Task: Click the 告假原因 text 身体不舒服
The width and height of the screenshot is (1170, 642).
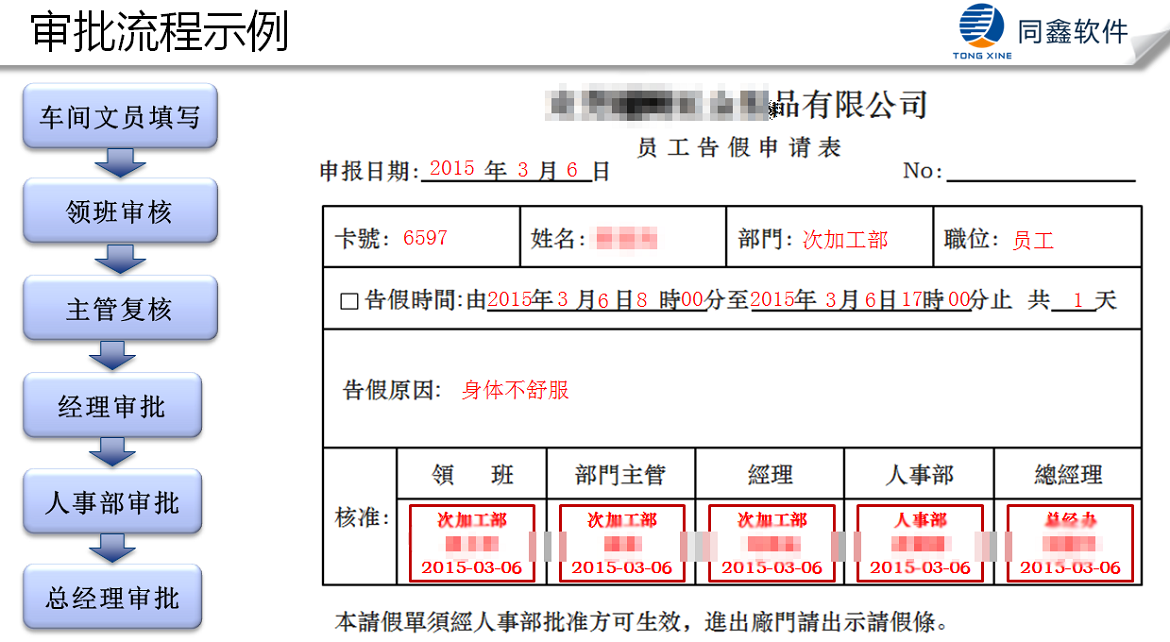Action: pos(515,390)
